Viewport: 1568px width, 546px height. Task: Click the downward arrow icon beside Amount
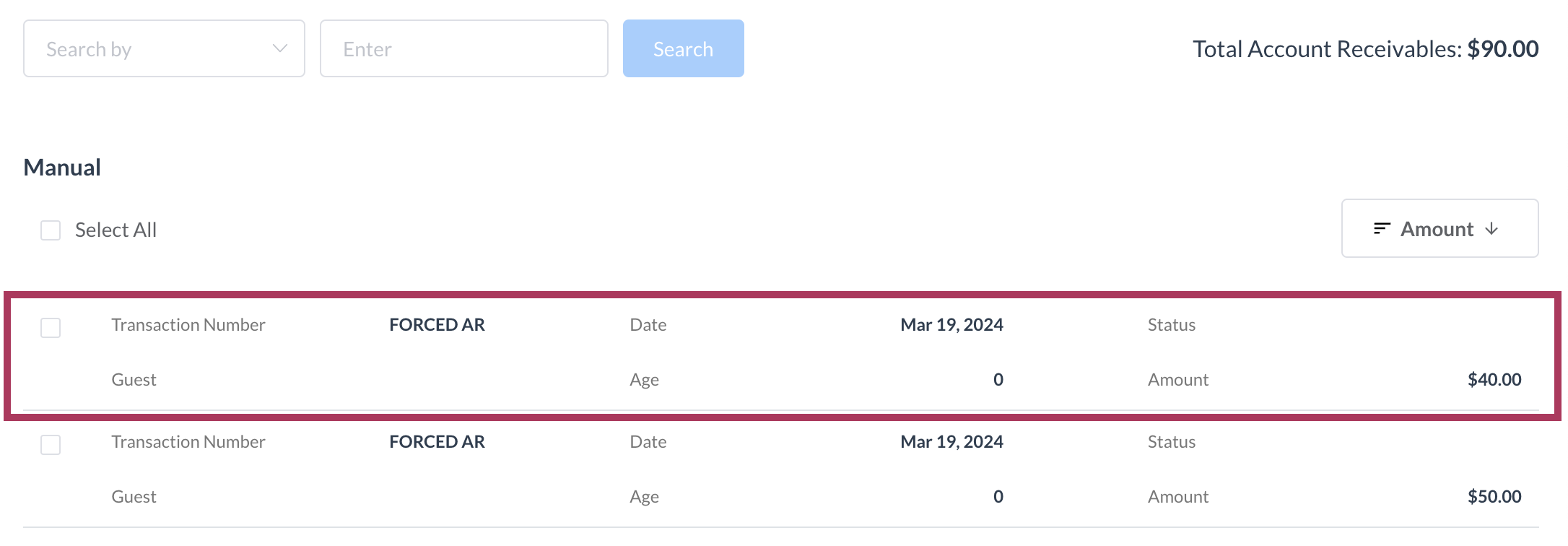tap(1491, 228)
